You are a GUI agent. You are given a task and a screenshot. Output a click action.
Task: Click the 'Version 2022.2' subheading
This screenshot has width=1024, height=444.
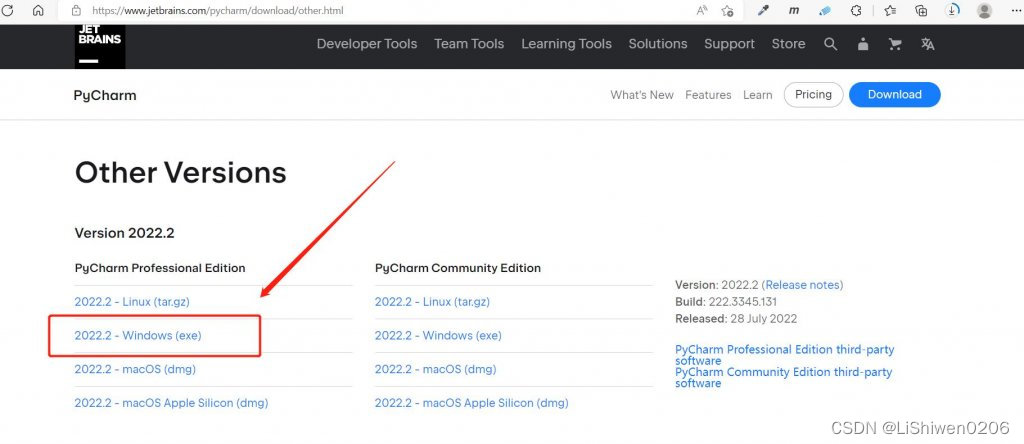124,233
